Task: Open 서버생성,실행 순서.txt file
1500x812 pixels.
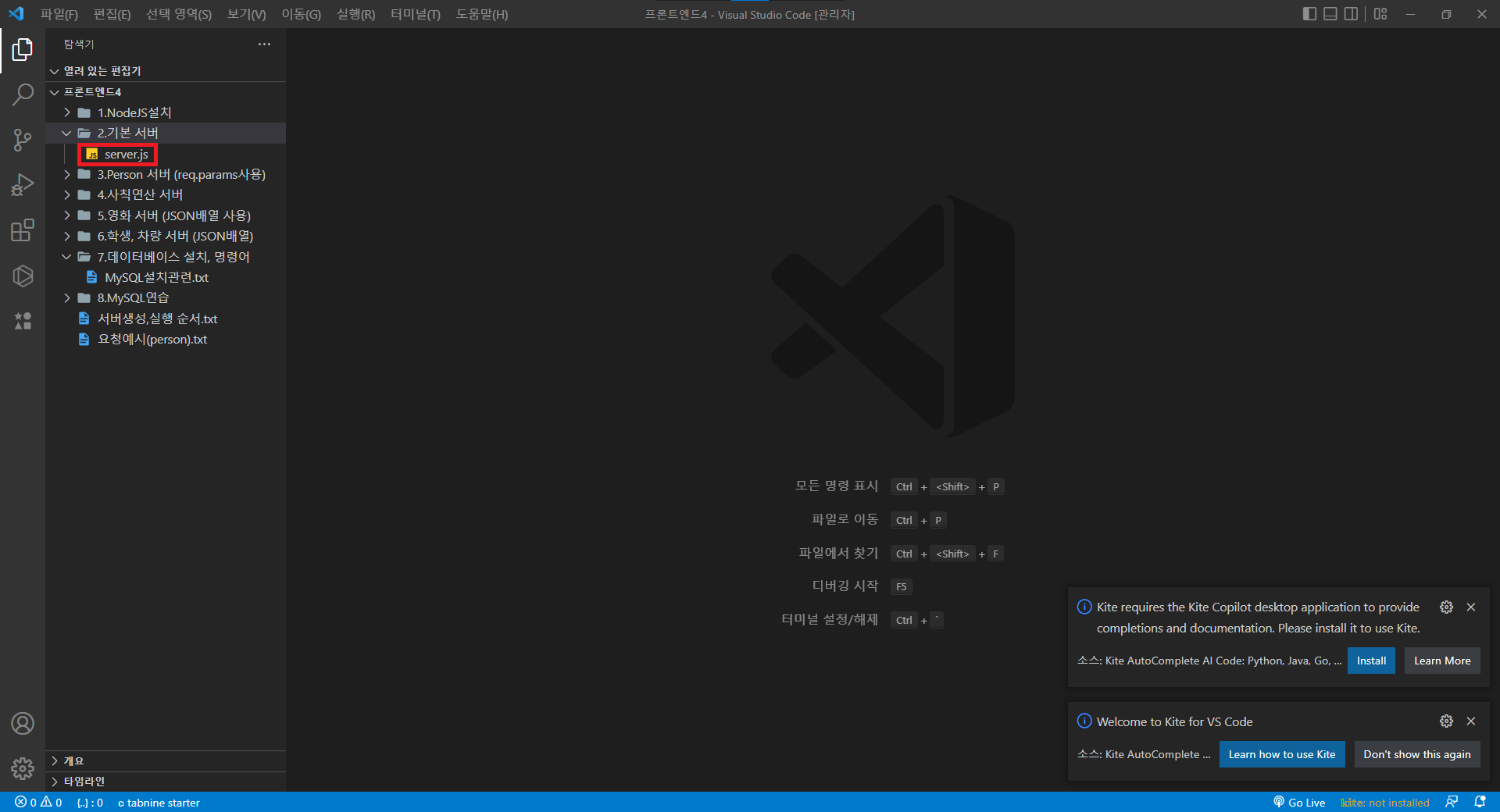Action: [166, 319]
